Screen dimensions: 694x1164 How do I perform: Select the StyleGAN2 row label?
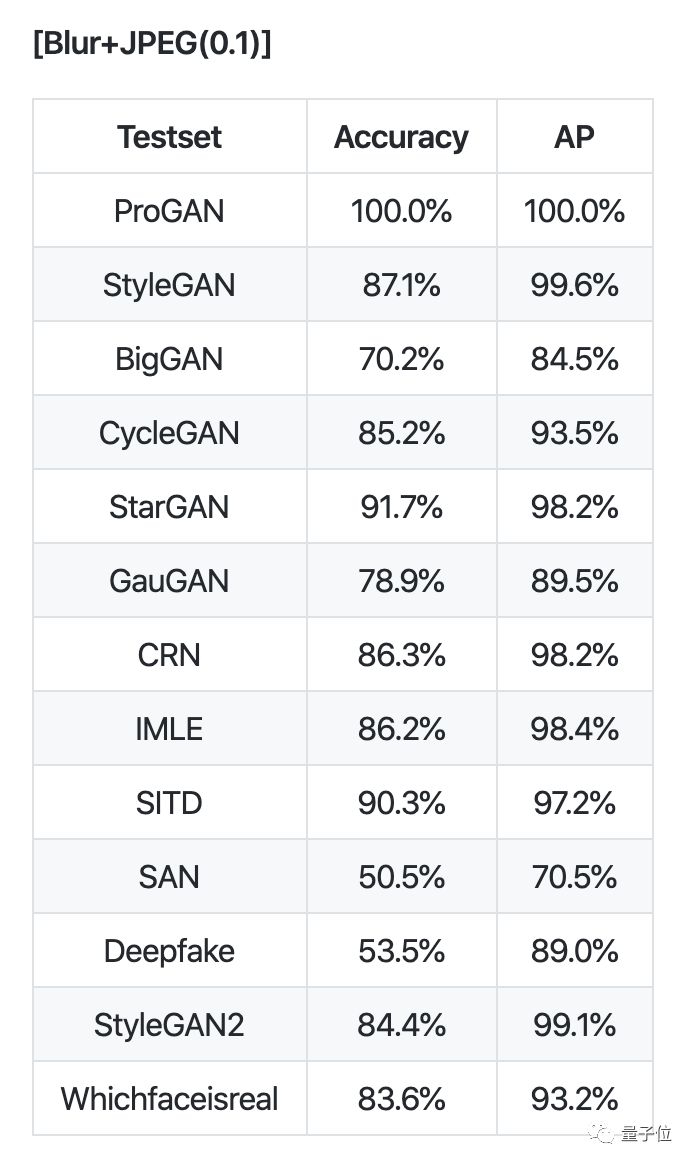pos(170,1025)
